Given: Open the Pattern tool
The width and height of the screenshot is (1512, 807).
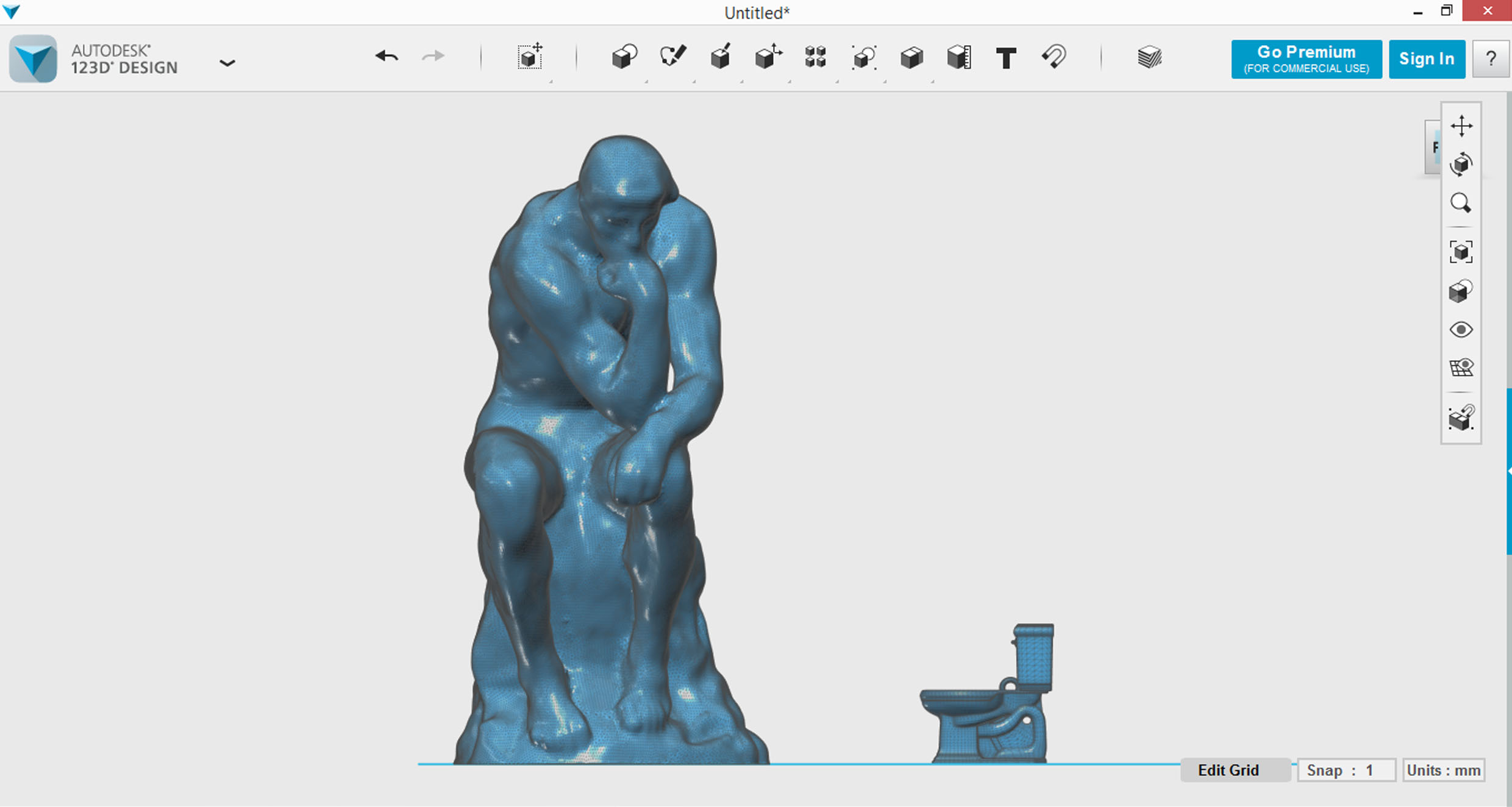Looking at the screenshot, I should click(x=815, y=57).
